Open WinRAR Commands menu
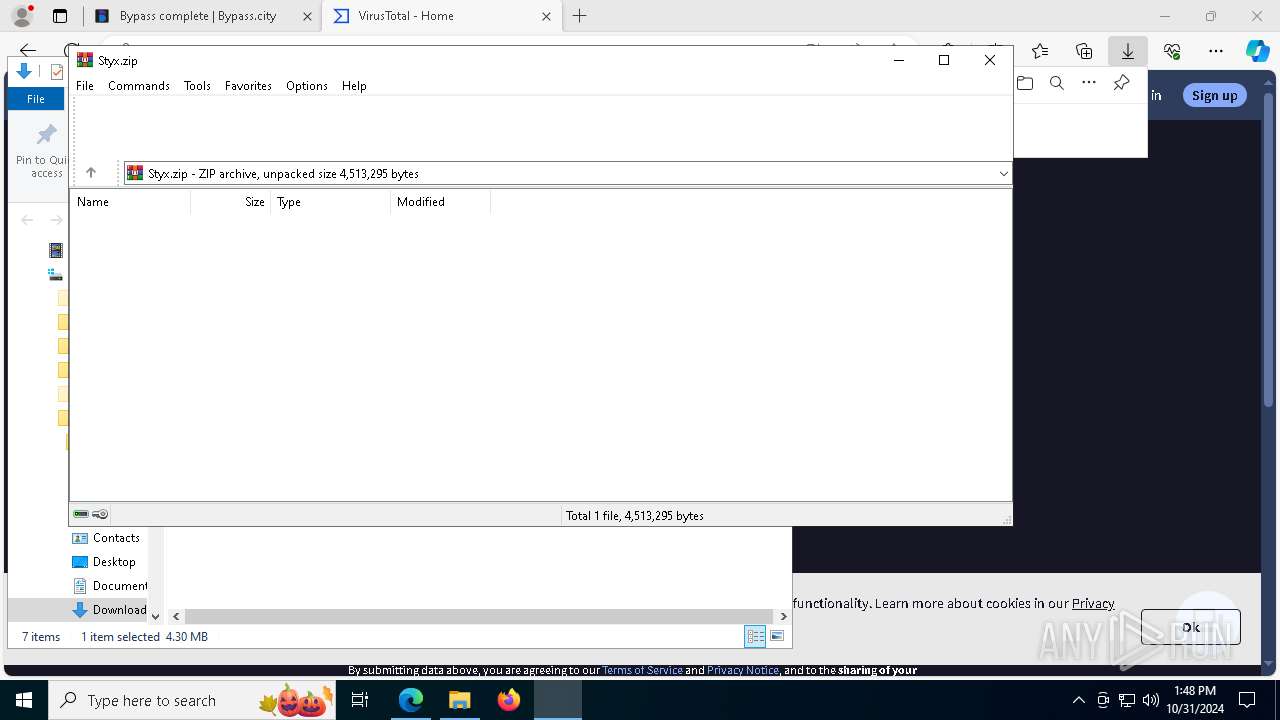1280x720 pixels. [x=139, y=86]
